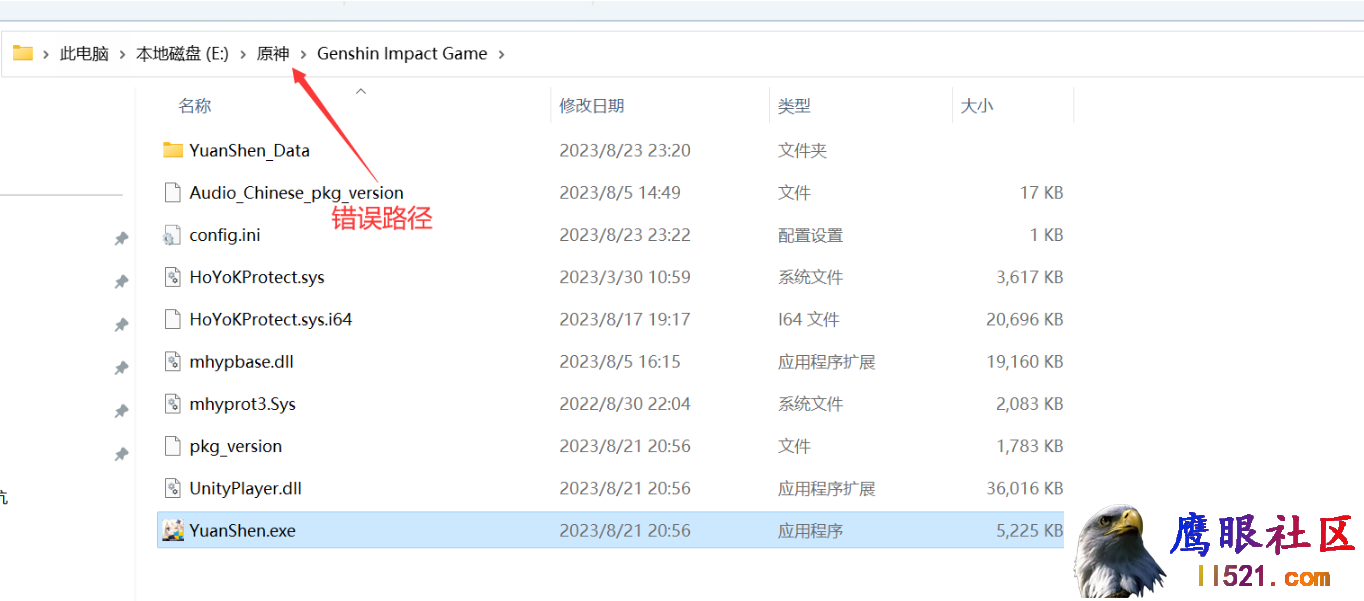Click the 应用程序 type cell
This screenshot has height=601, width=1364.
click(x=811, y=530)
